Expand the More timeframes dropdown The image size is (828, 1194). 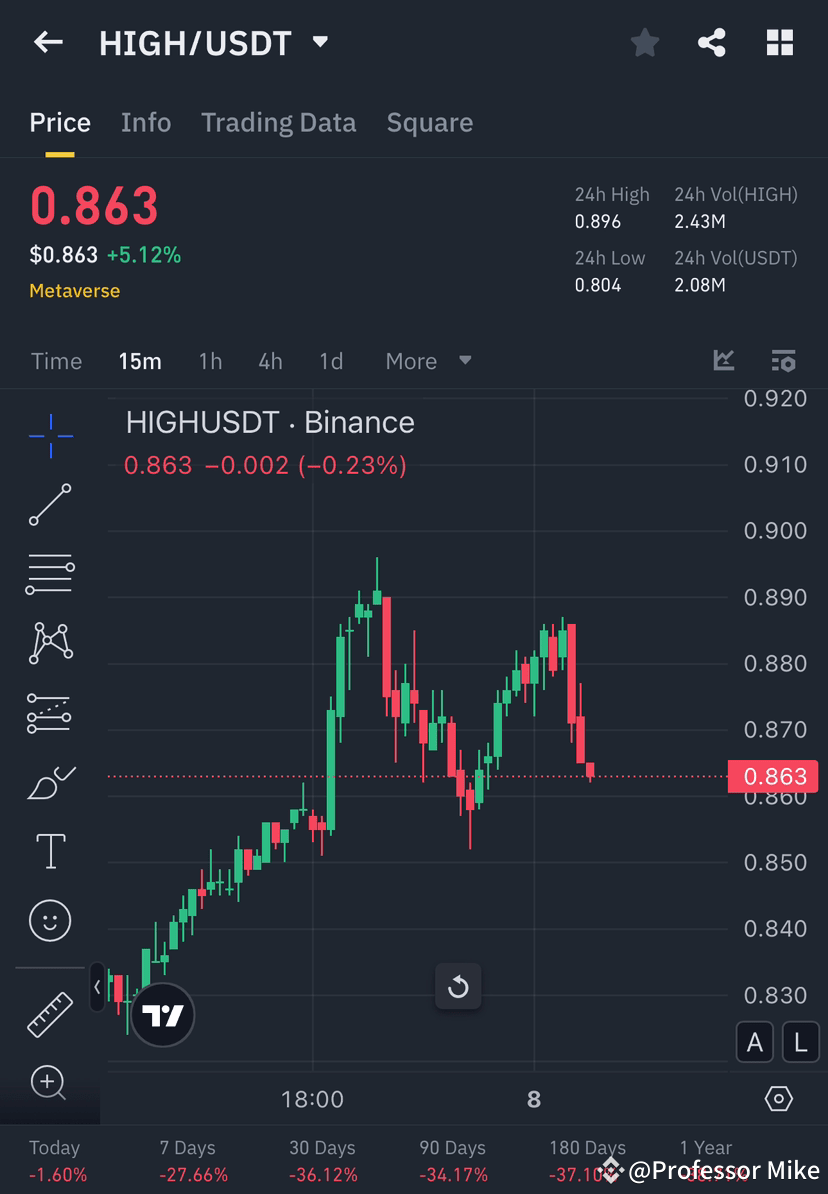[428, 361]
